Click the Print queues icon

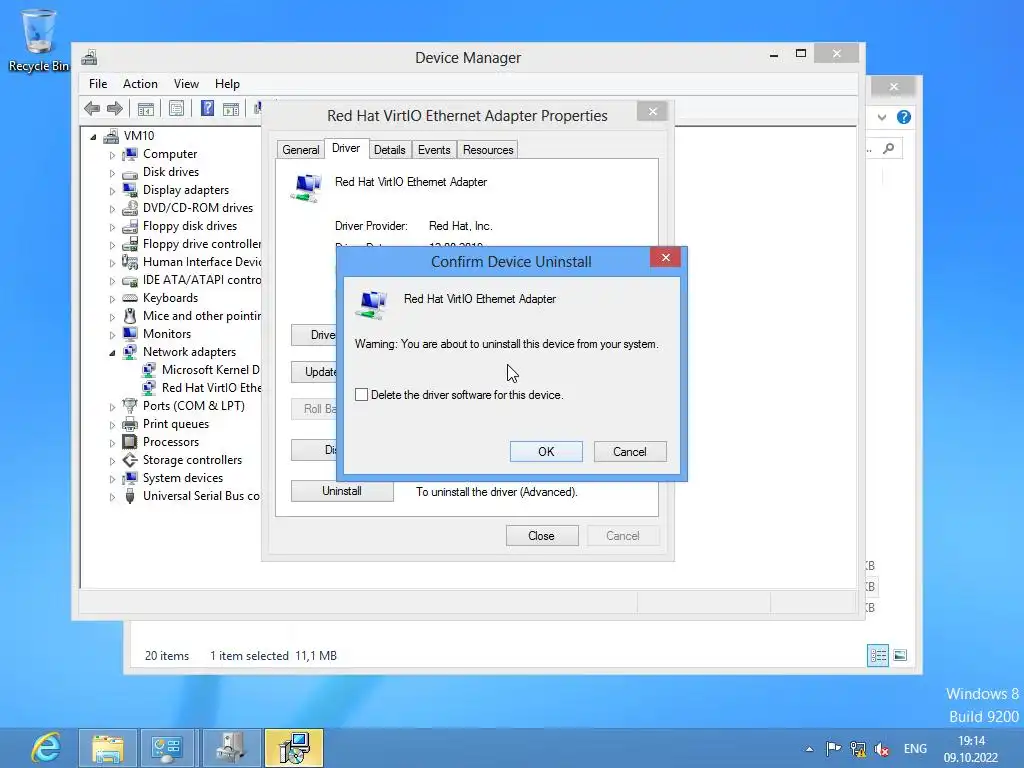pos(130,424)
